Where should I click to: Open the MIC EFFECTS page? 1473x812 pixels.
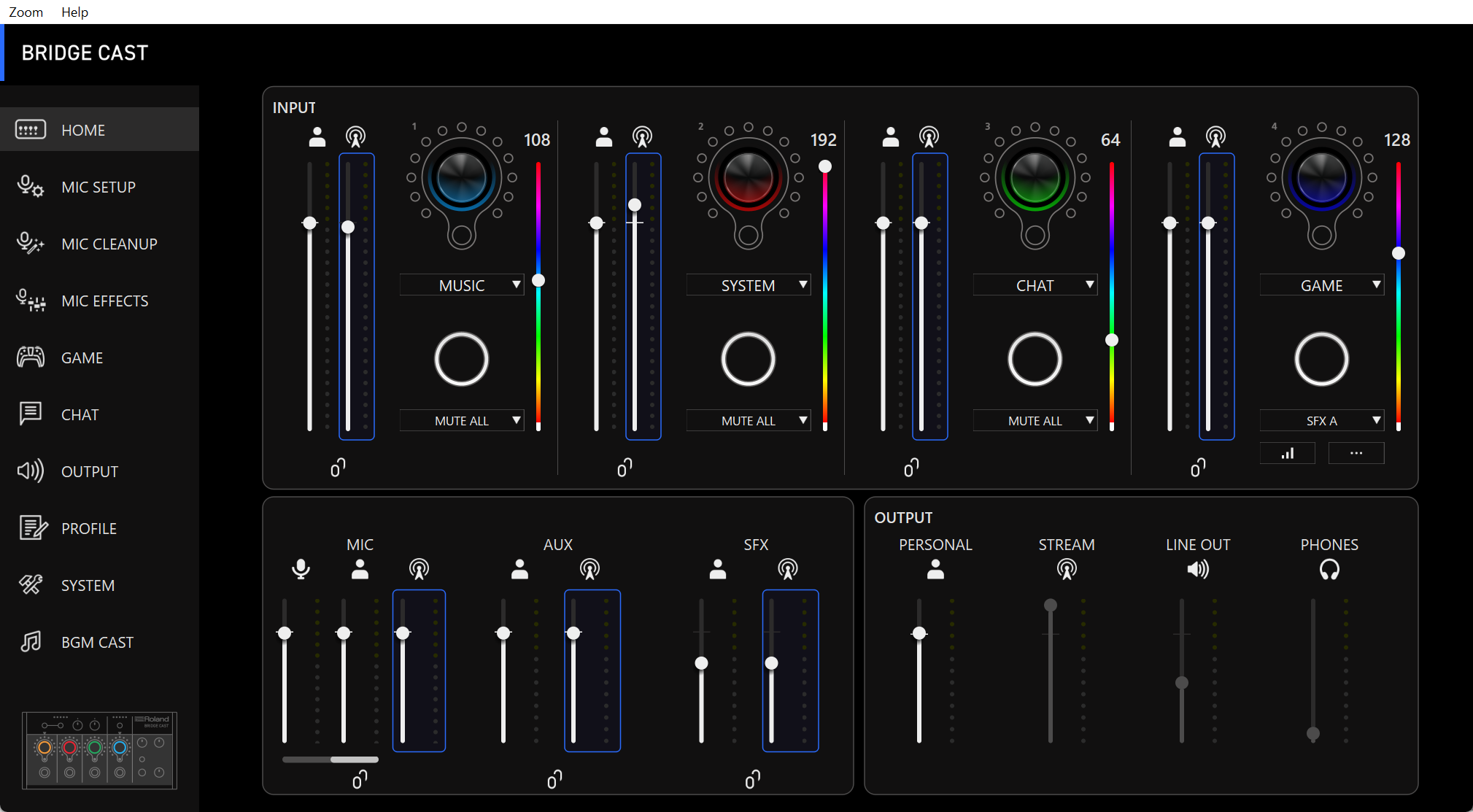[x=99, y=301]
